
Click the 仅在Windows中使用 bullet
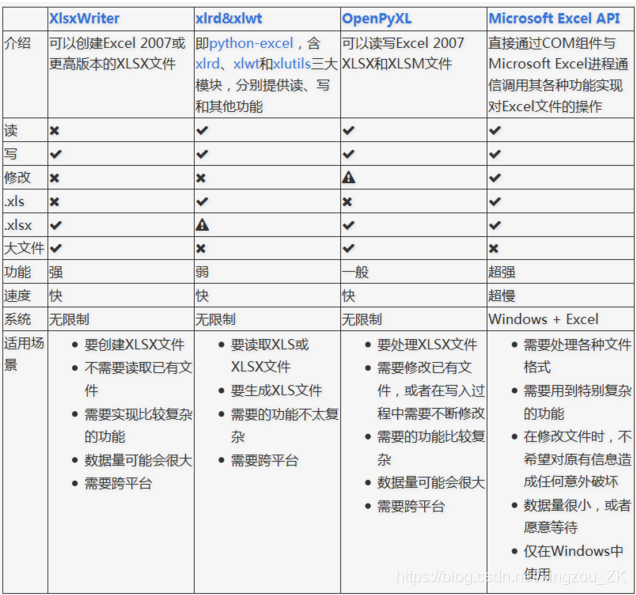573,562
